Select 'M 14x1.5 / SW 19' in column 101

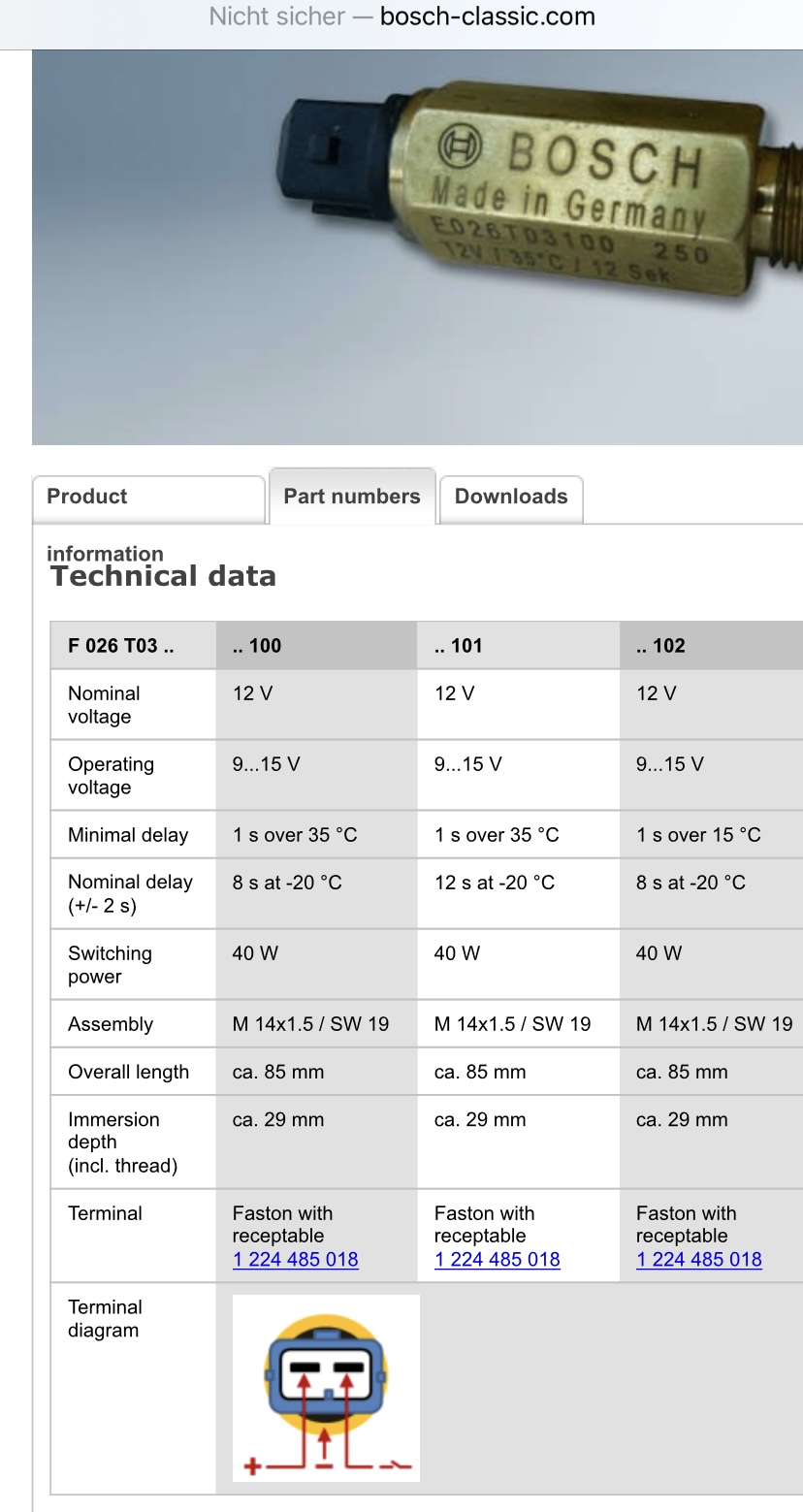512,1024
